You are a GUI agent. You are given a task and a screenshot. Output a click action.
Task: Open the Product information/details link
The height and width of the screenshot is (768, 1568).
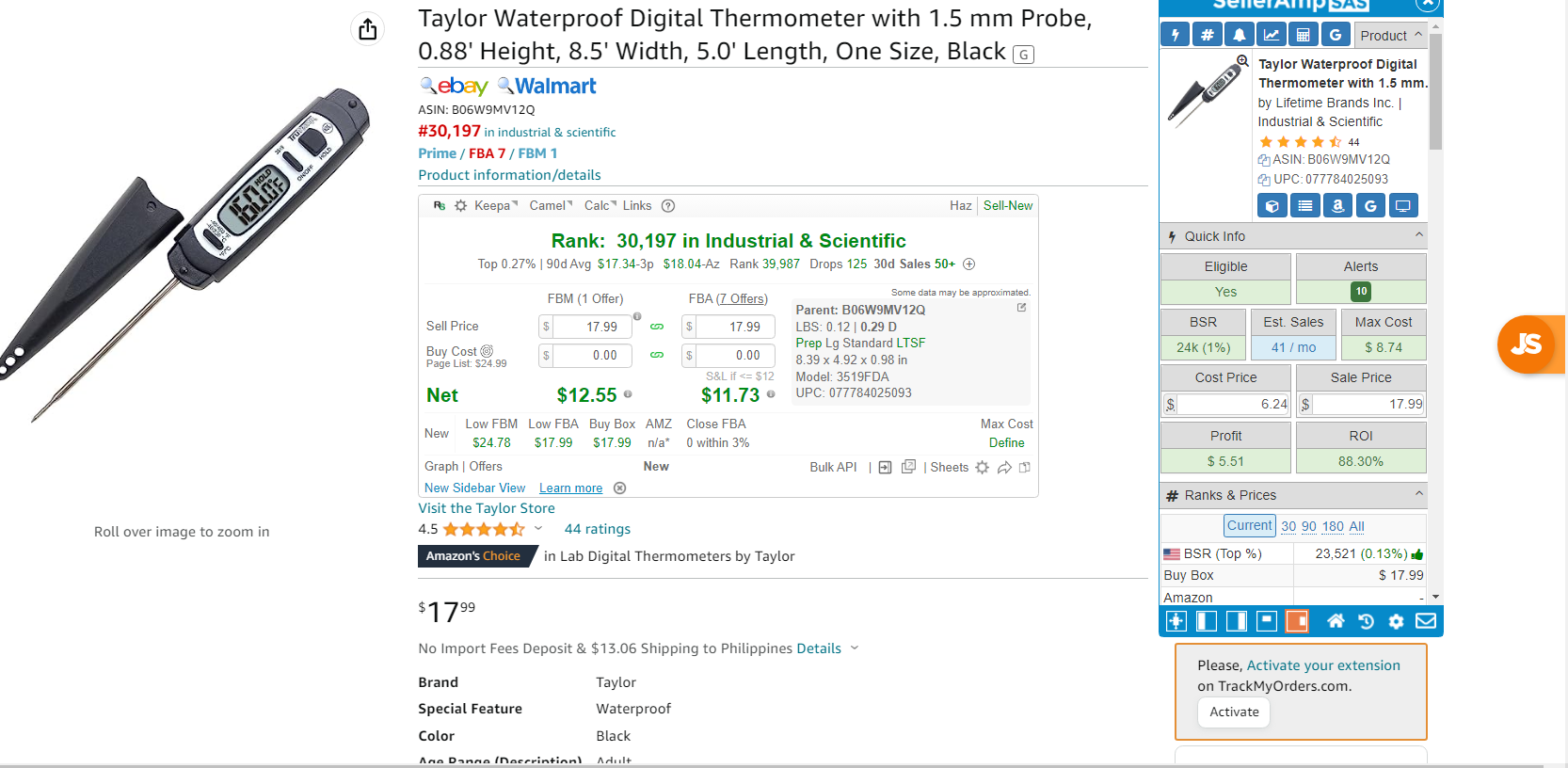pos(509,175)
